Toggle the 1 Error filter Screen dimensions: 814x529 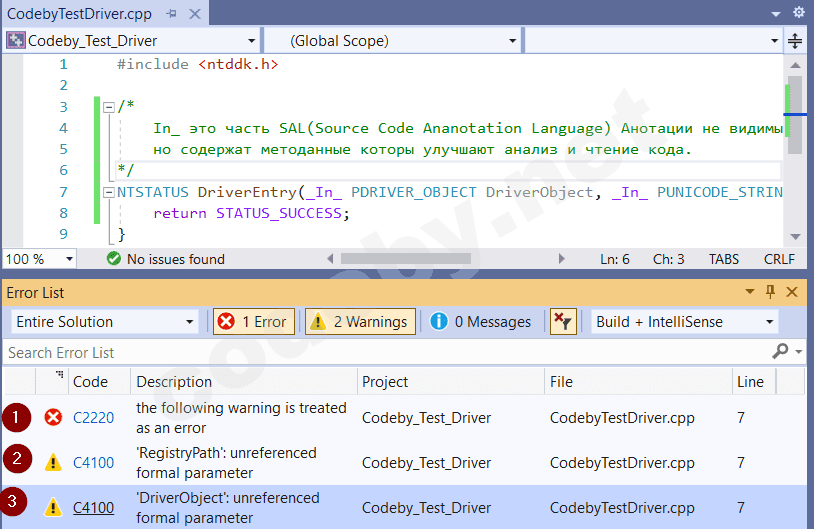[x=252, y=321]
